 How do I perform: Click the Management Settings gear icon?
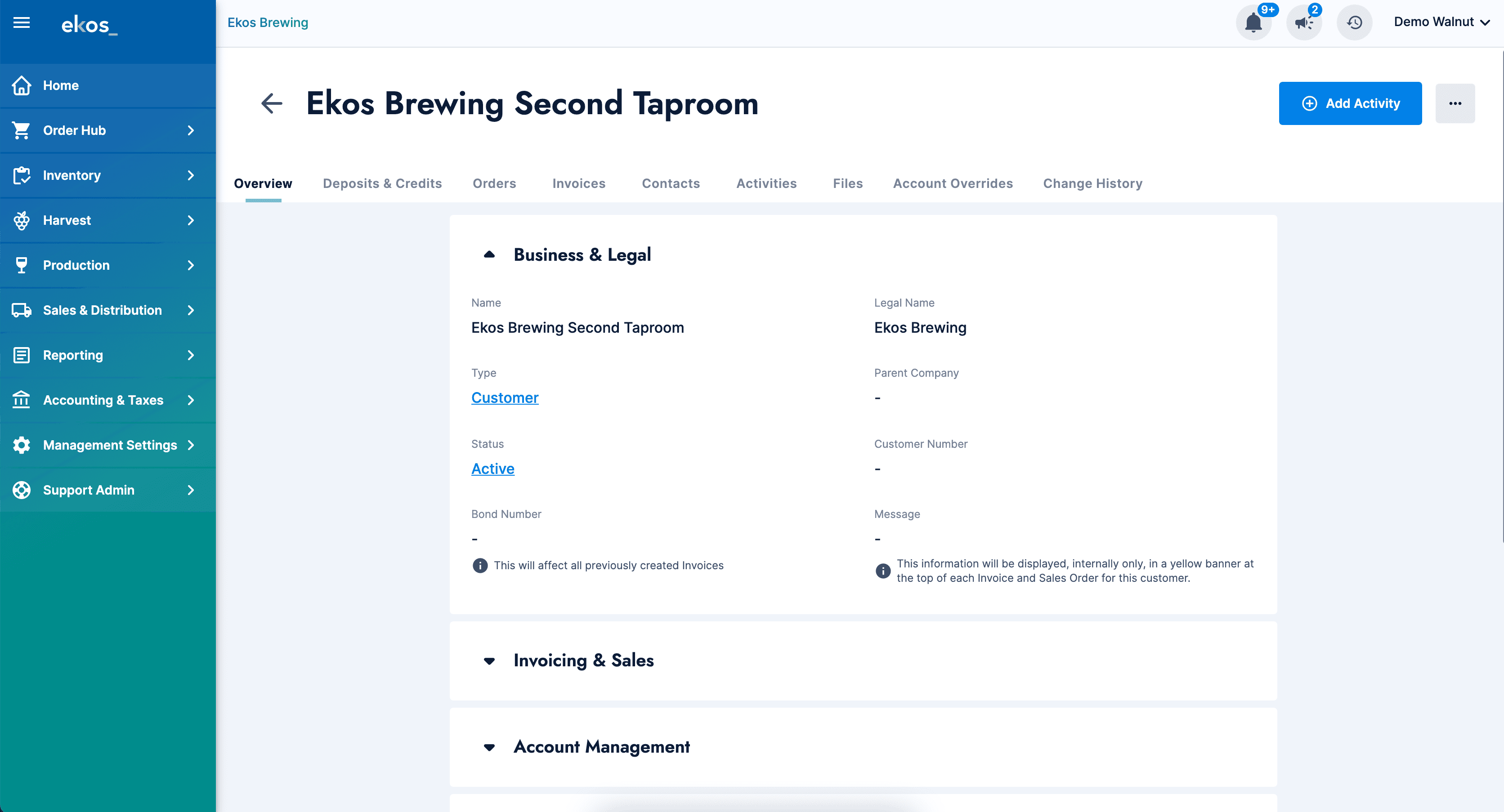tap(22, 445)
